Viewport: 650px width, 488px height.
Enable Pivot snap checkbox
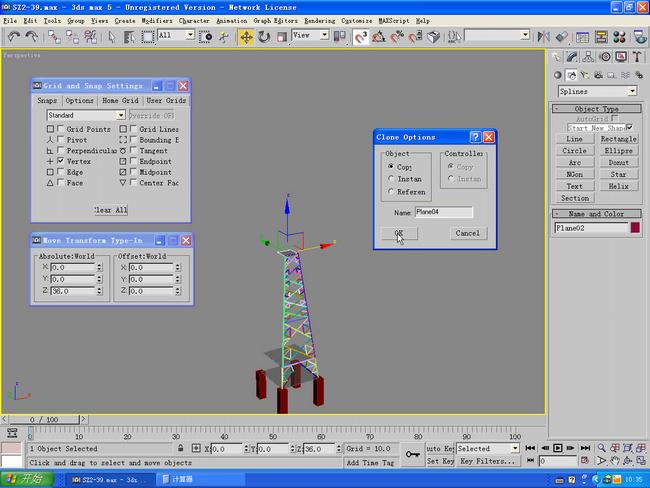pyautogui.click(x=61, y=139)
